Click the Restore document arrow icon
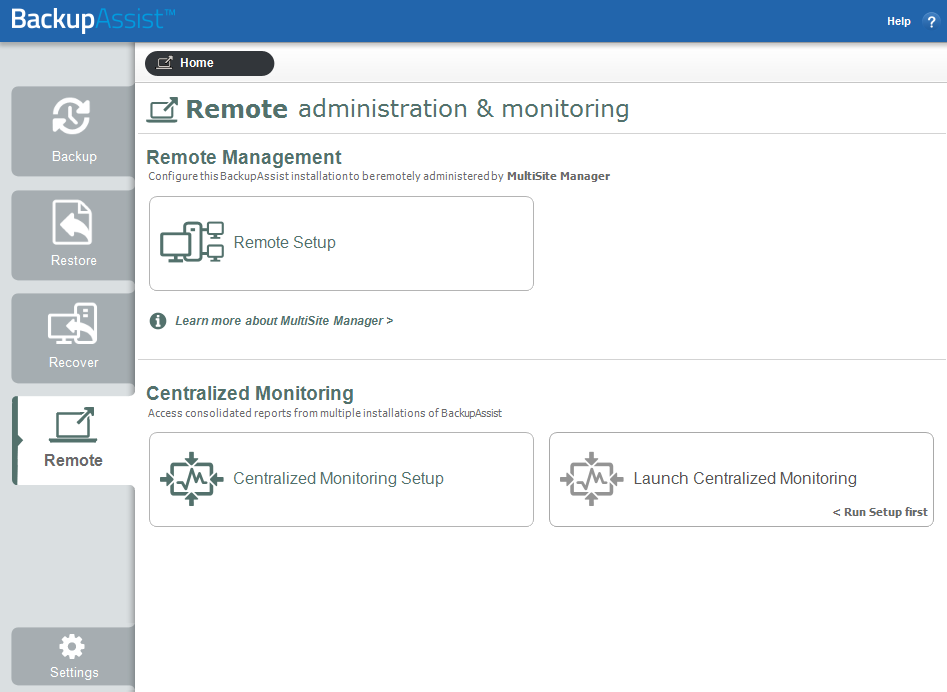The image size is (947, 692). click(x=72, y=222)
